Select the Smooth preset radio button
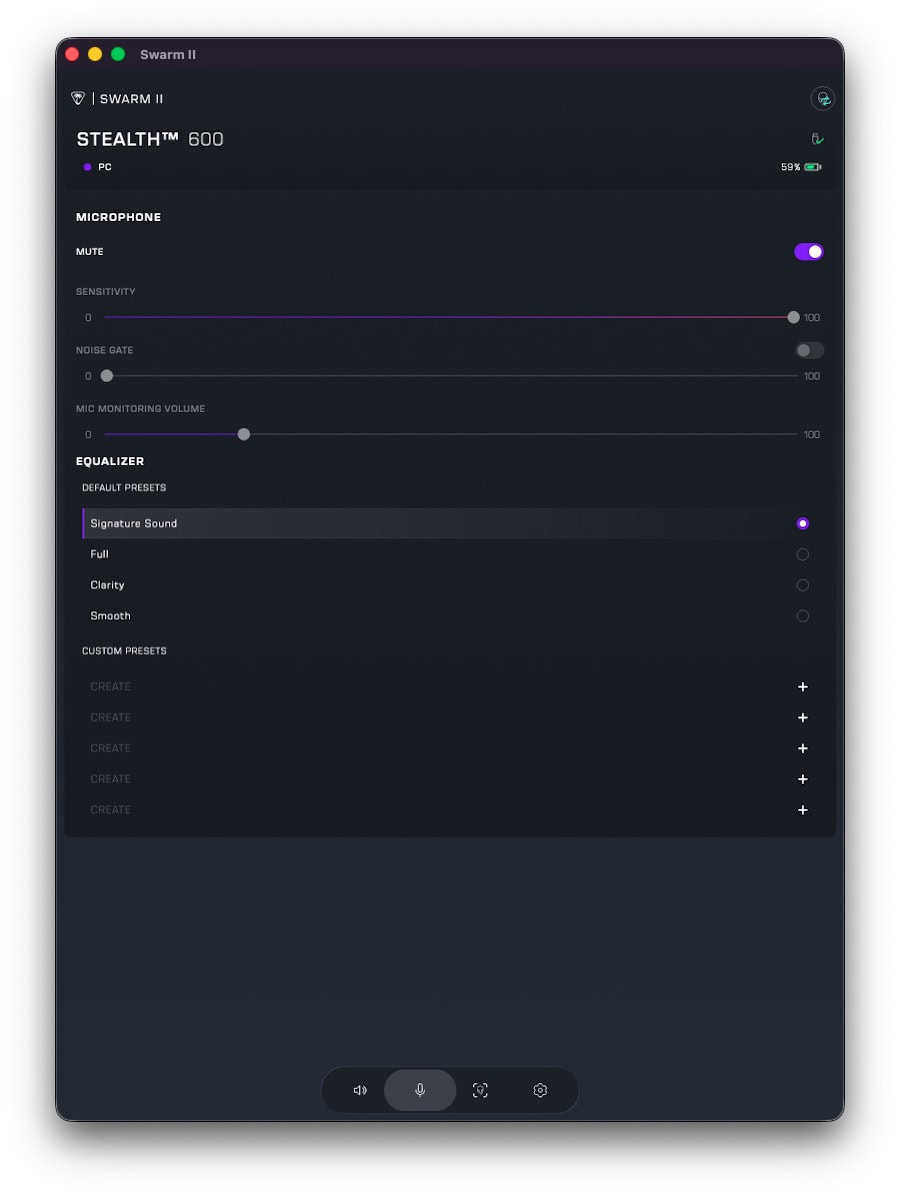 pos(802,616)
